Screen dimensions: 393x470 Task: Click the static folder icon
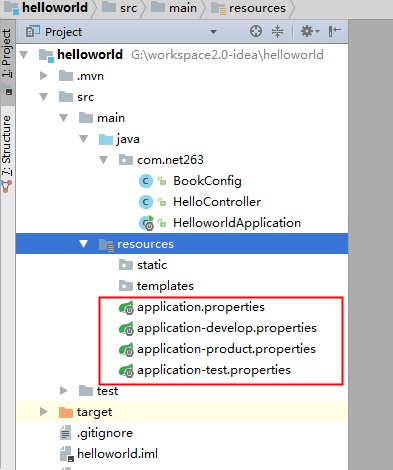pyautogui.click(x=126, y=265)
